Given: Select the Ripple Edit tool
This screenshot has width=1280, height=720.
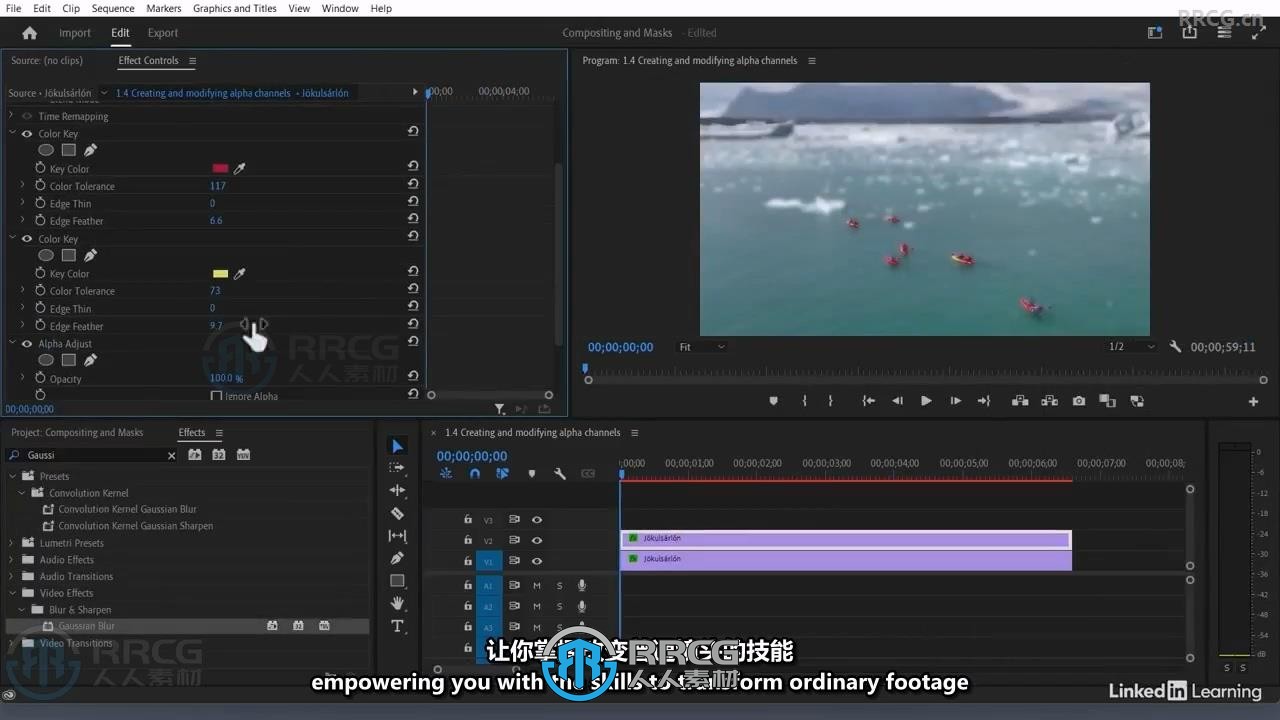Looking at the screenshot, I should coord(397,490).
